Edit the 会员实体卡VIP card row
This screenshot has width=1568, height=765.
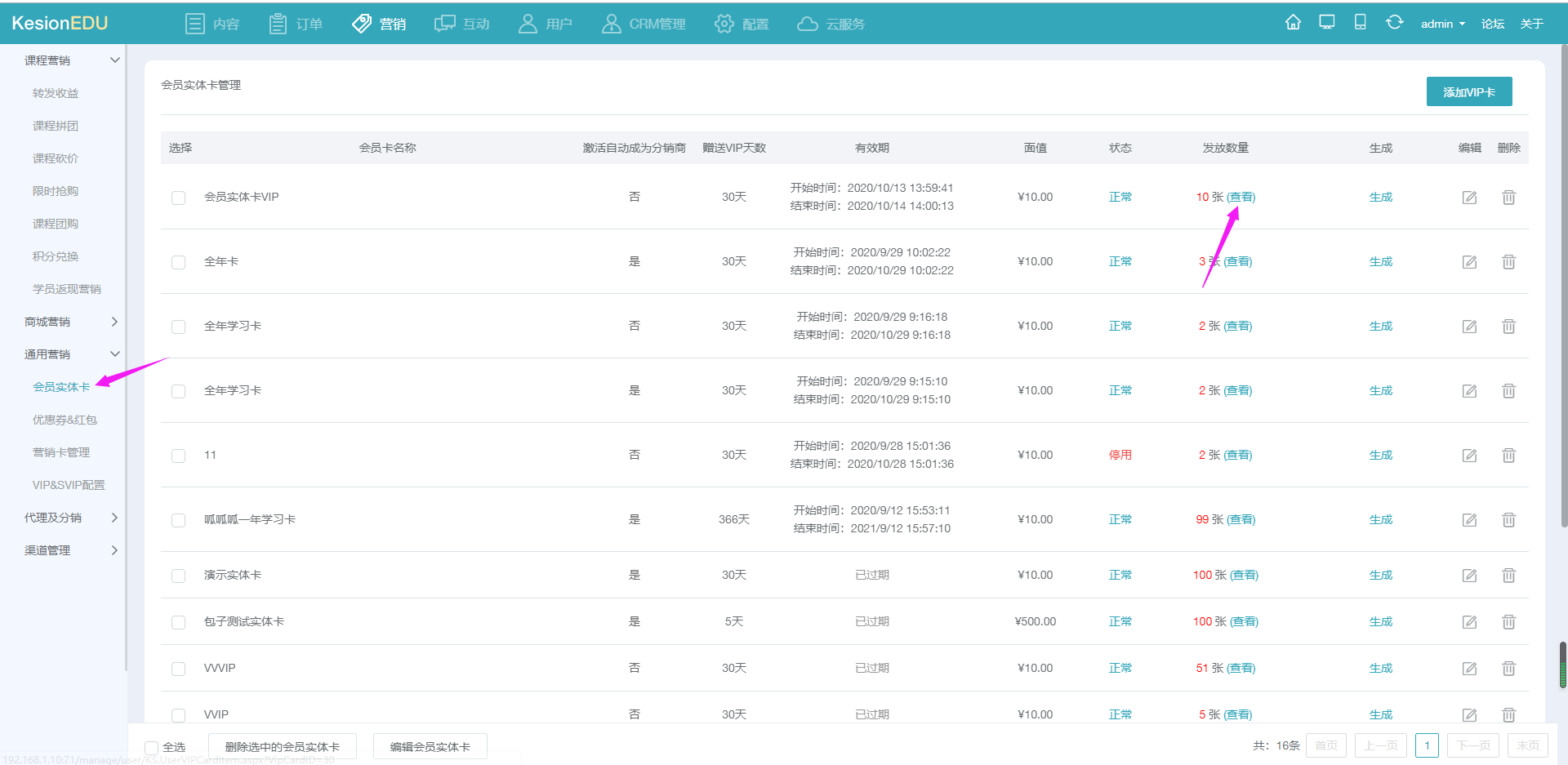coord(1469,198)
